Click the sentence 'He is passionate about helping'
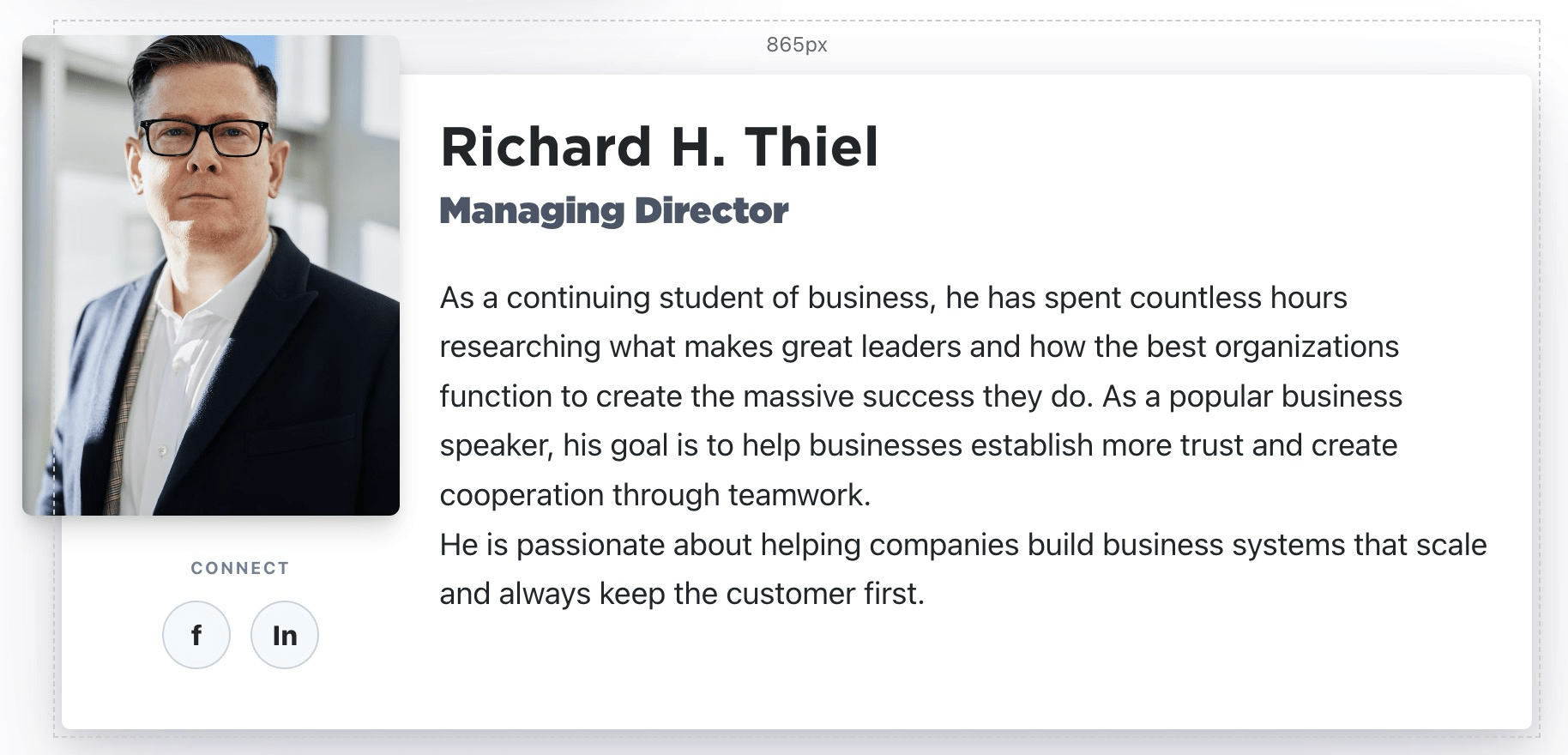Screen dimensions: 1568x755 (963, 569)
